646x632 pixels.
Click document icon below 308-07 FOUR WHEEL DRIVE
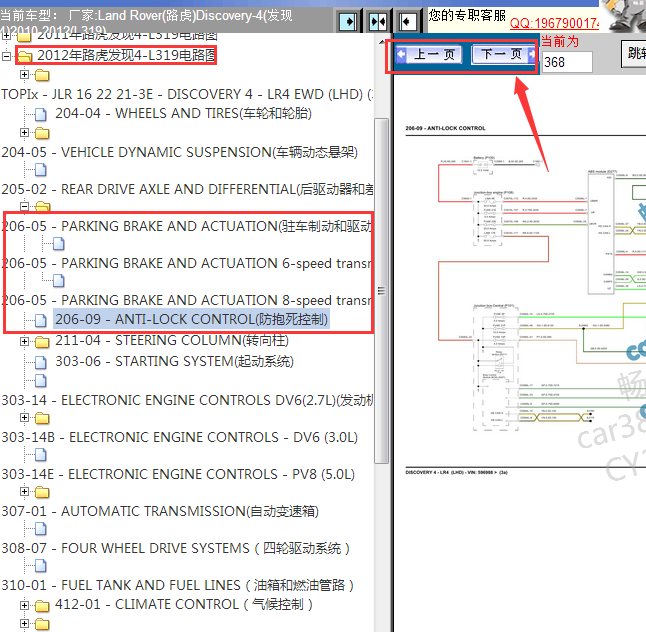pos(40,566)
